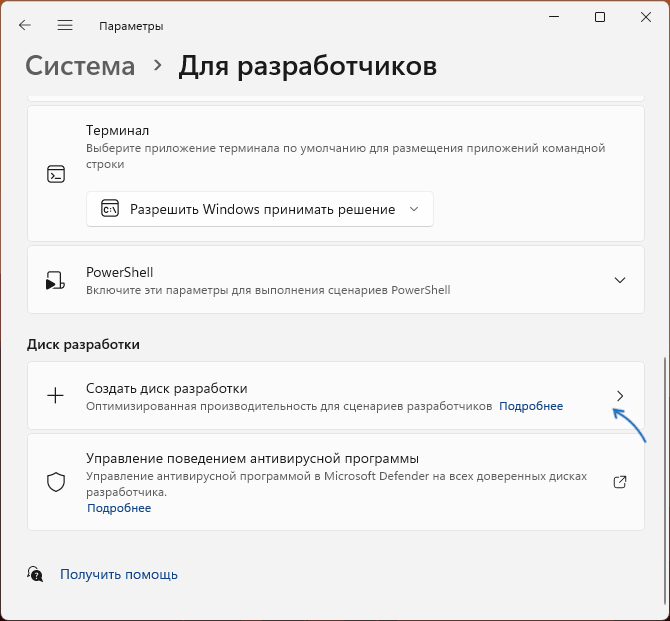
Task: Navigate to Система breadcrumb
Action: point(80,66)
